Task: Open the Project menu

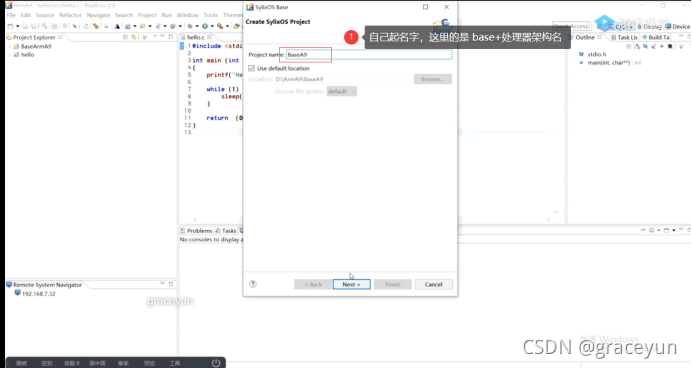Action: [x=147, y=15]
